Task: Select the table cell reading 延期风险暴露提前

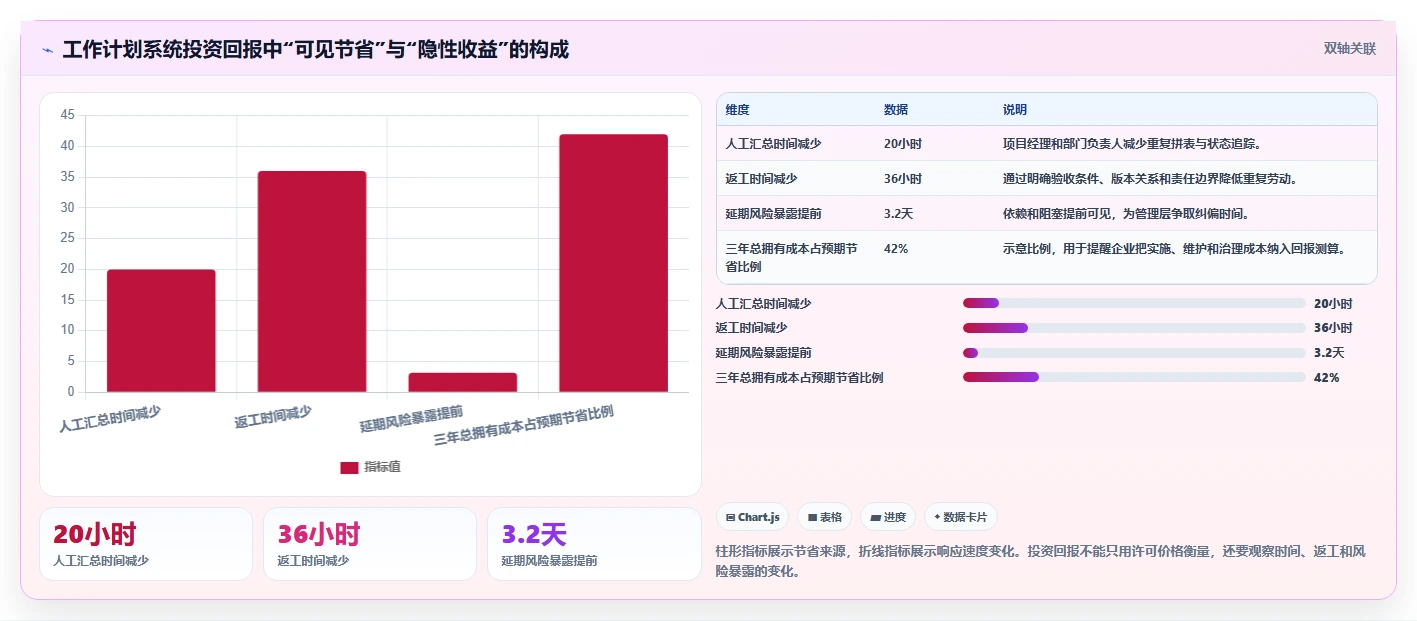Action: click(x=774, y=214)
